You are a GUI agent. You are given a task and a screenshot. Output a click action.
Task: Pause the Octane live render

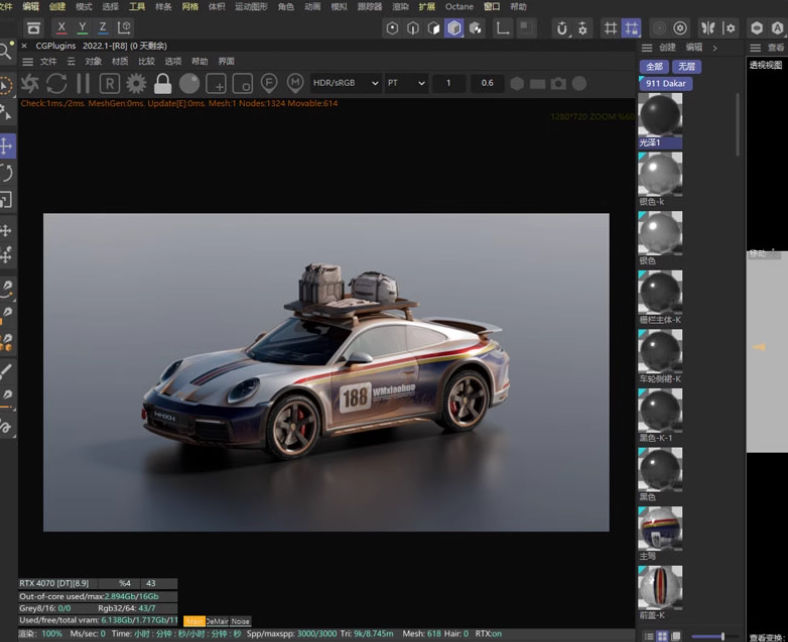[83, 83]
